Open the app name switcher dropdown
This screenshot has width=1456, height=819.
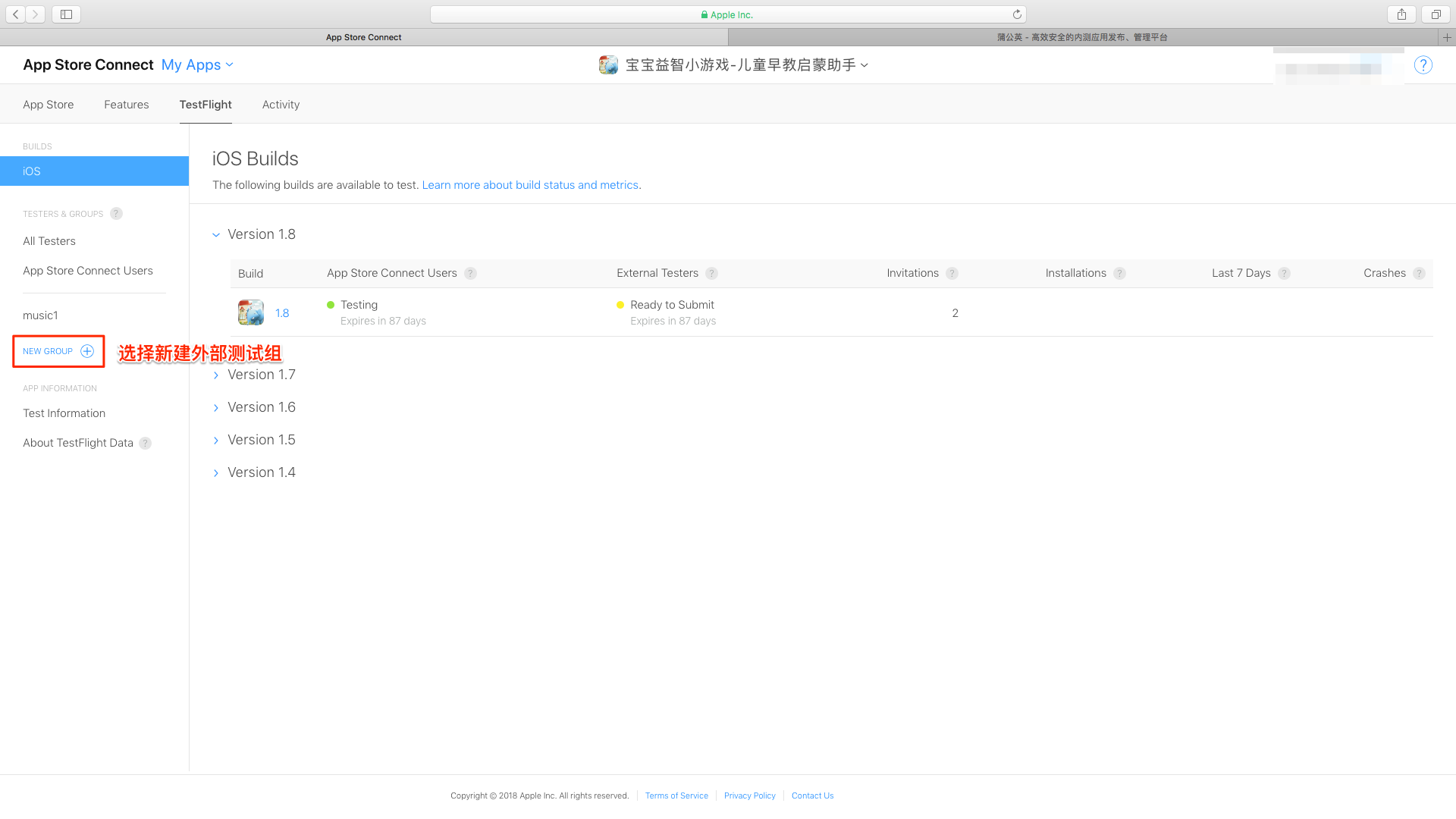[747, 65]
